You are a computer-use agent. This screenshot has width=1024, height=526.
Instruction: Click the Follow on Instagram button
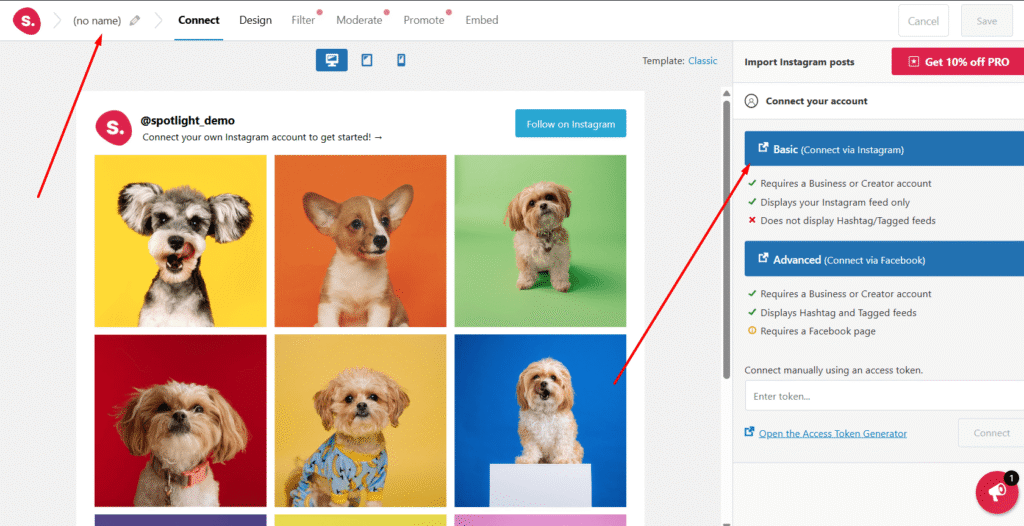pyautogui.click(x=571, y=123)
